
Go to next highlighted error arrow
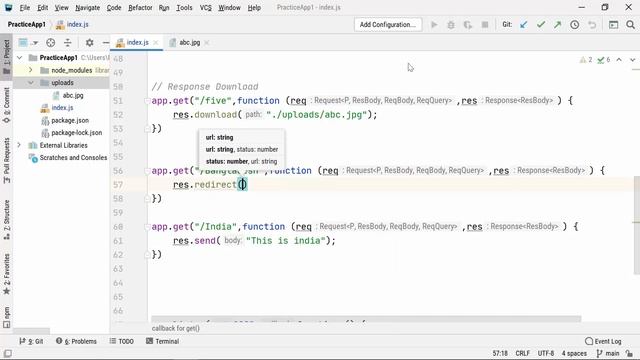click(x=633, y=60)
